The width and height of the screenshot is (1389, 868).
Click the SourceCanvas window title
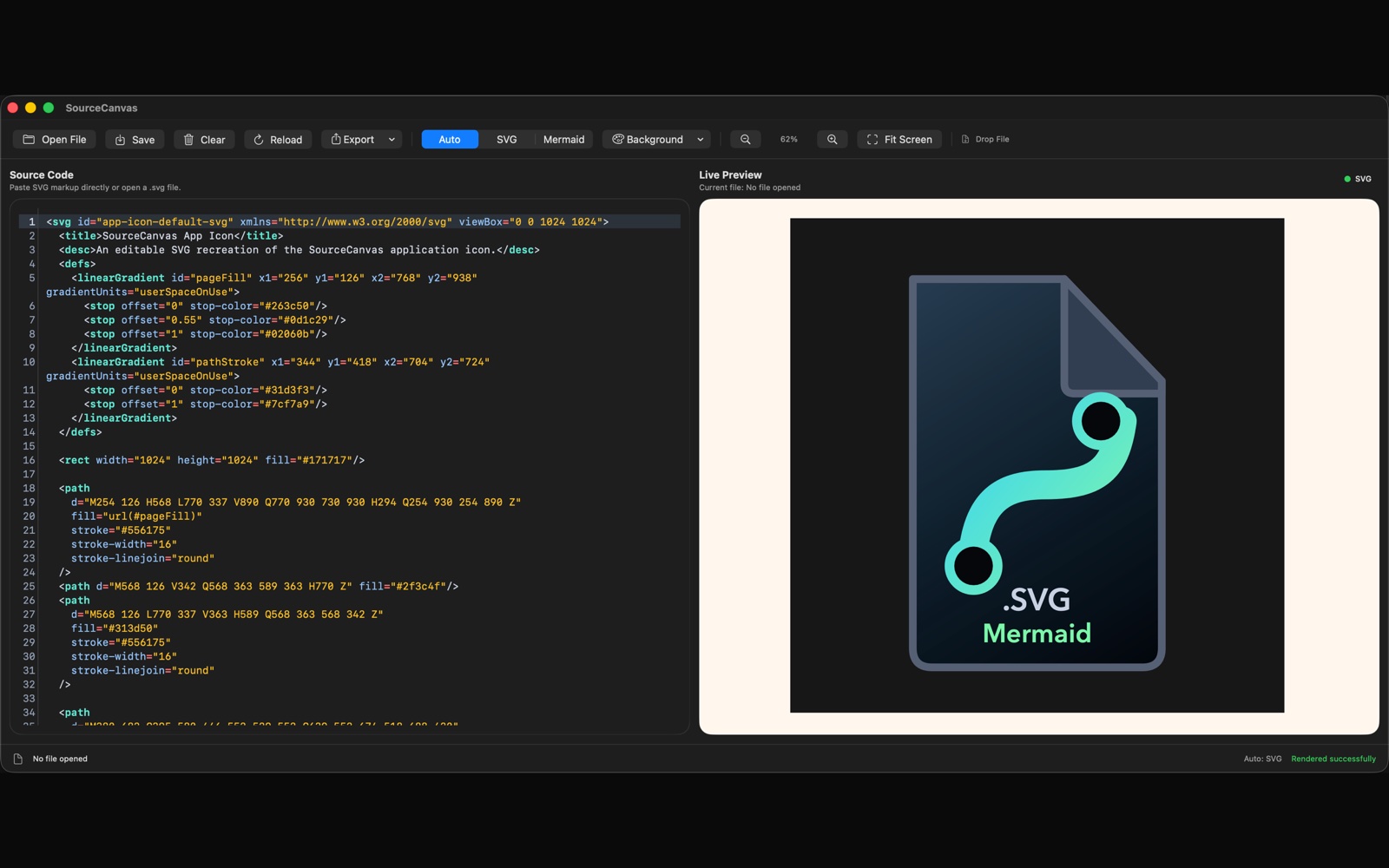point(102,108)
